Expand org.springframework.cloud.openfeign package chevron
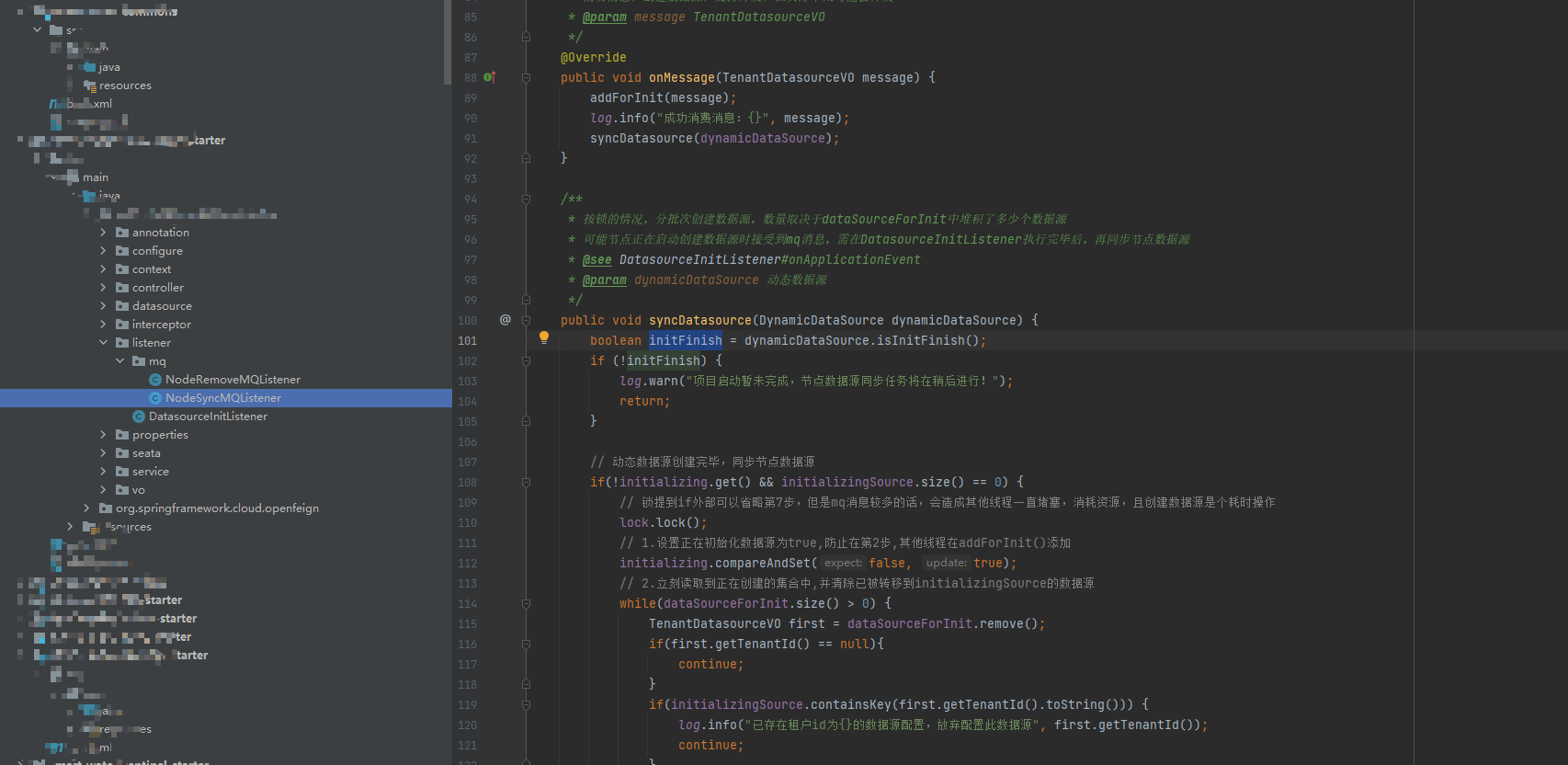 click(86, 508)
